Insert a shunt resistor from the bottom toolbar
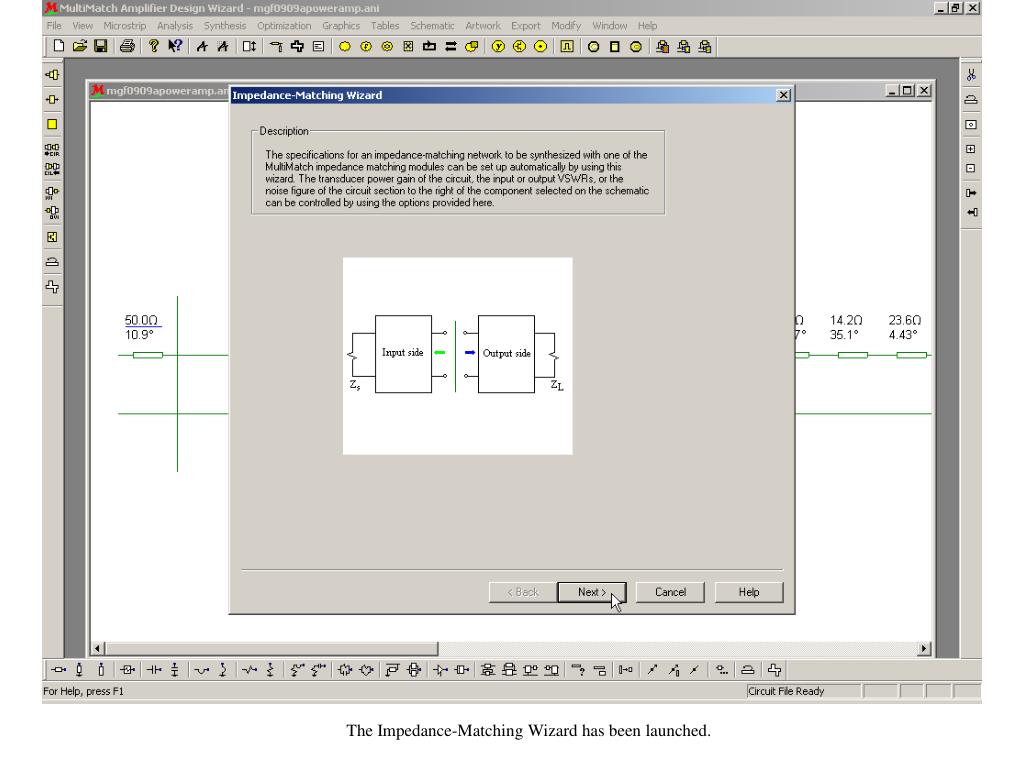Screen dimensions: 1024x768 [270, 670]
